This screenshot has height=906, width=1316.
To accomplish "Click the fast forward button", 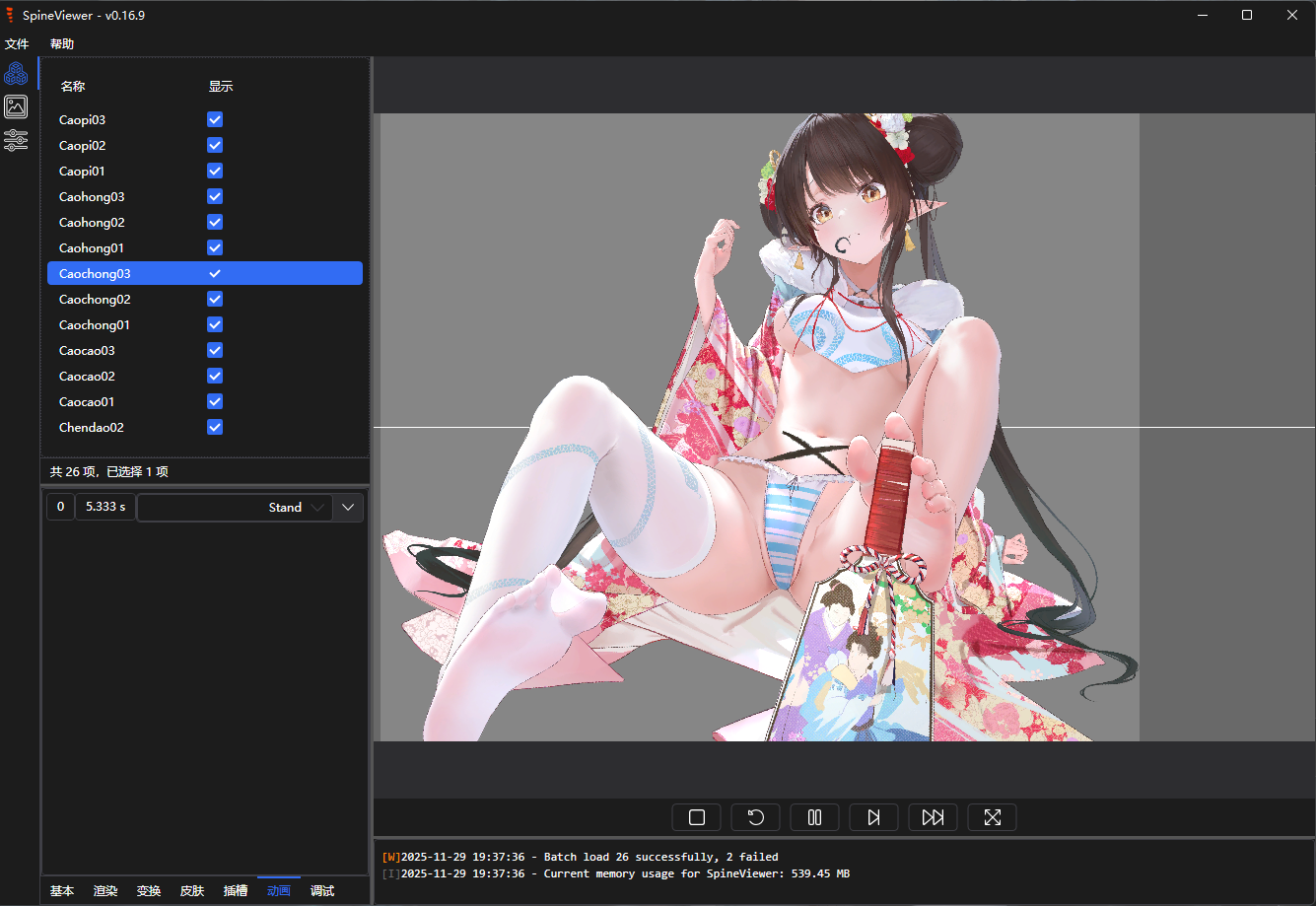I will pos(934,817).
